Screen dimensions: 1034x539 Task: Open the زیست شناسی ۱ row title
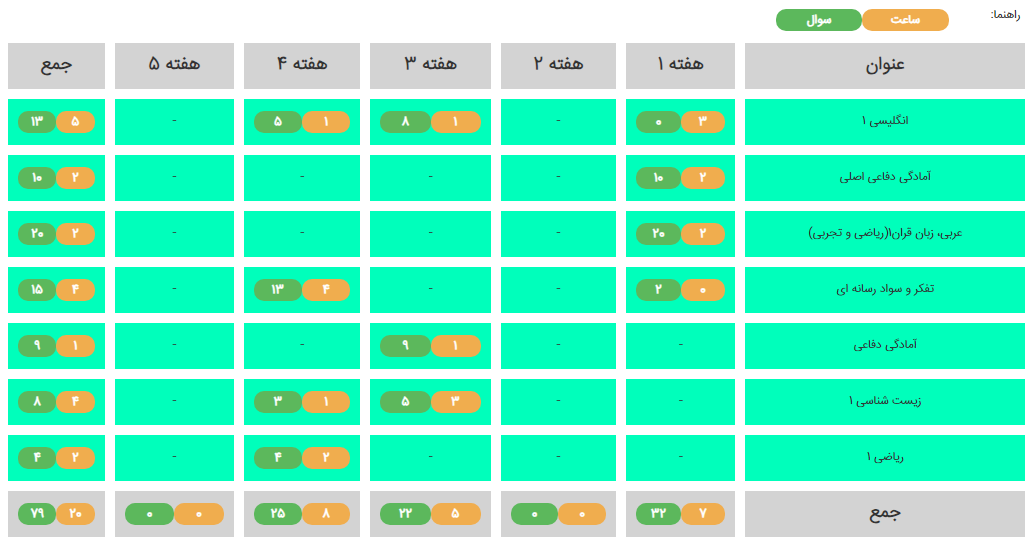tap(884, 401)
